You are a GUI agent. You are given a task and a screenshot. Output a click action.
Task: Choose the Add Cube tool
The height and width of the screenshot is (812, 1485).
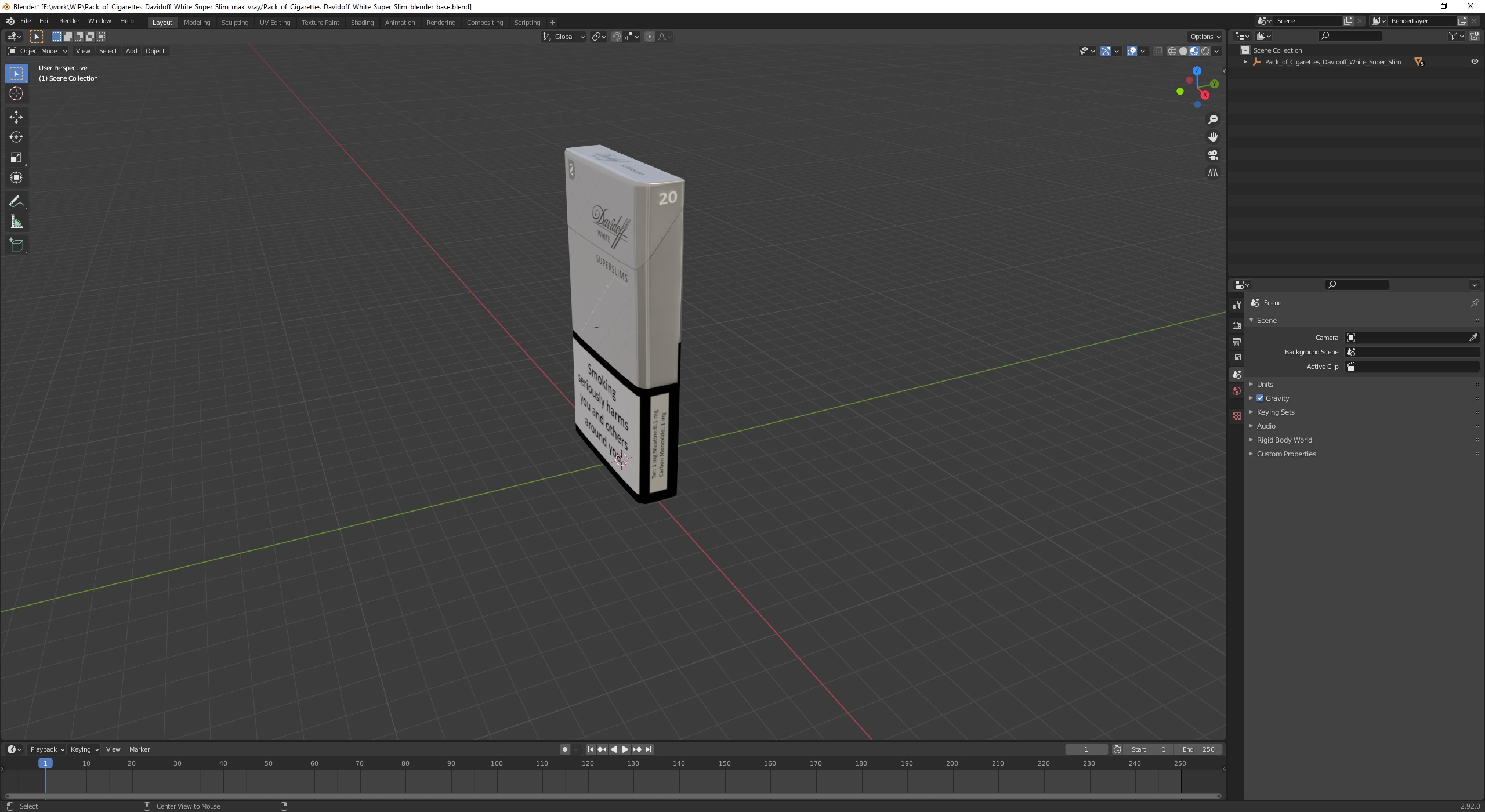16,245
